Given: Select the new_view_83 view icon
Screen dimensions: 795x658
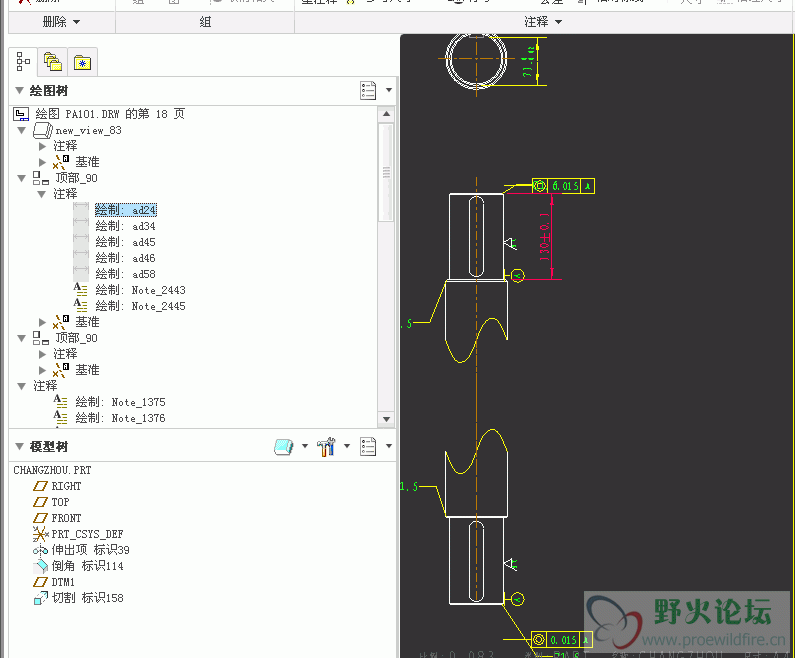Looking at the screenshot, I should (x=43, y=130).
